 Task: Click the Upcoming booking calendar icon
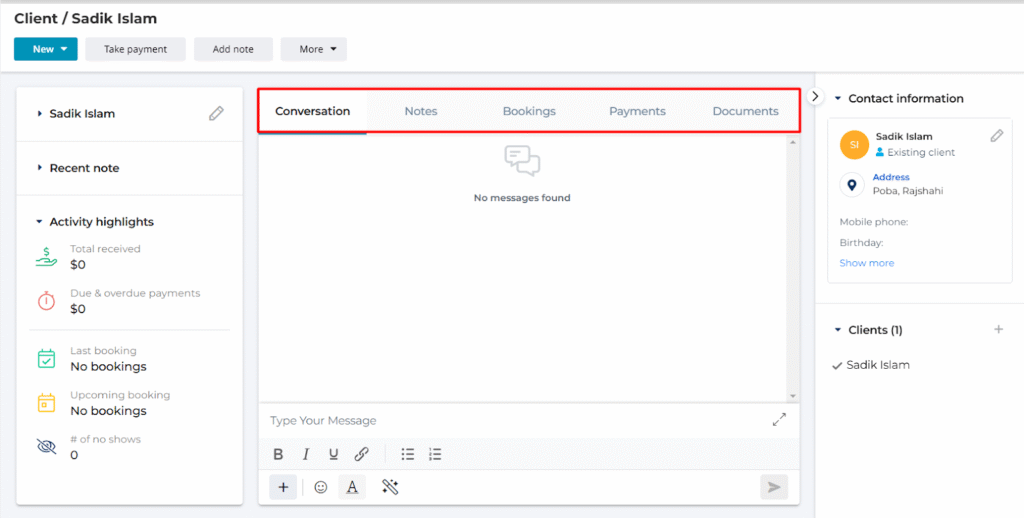pyautogui.click(x=46, y=403)
